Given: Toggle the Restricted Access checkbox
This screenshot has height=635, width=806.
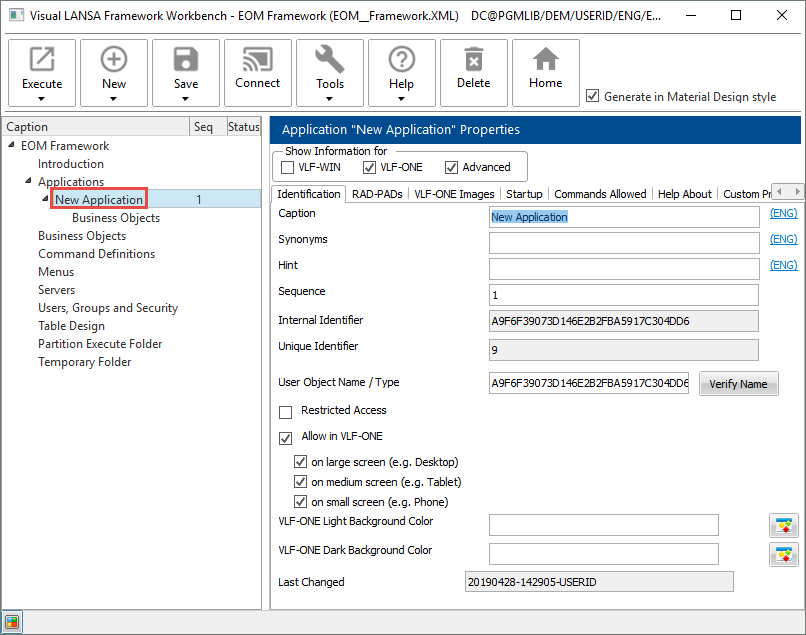Looking at the screenshot, I should pyautogui.click(x=286, y=411).
